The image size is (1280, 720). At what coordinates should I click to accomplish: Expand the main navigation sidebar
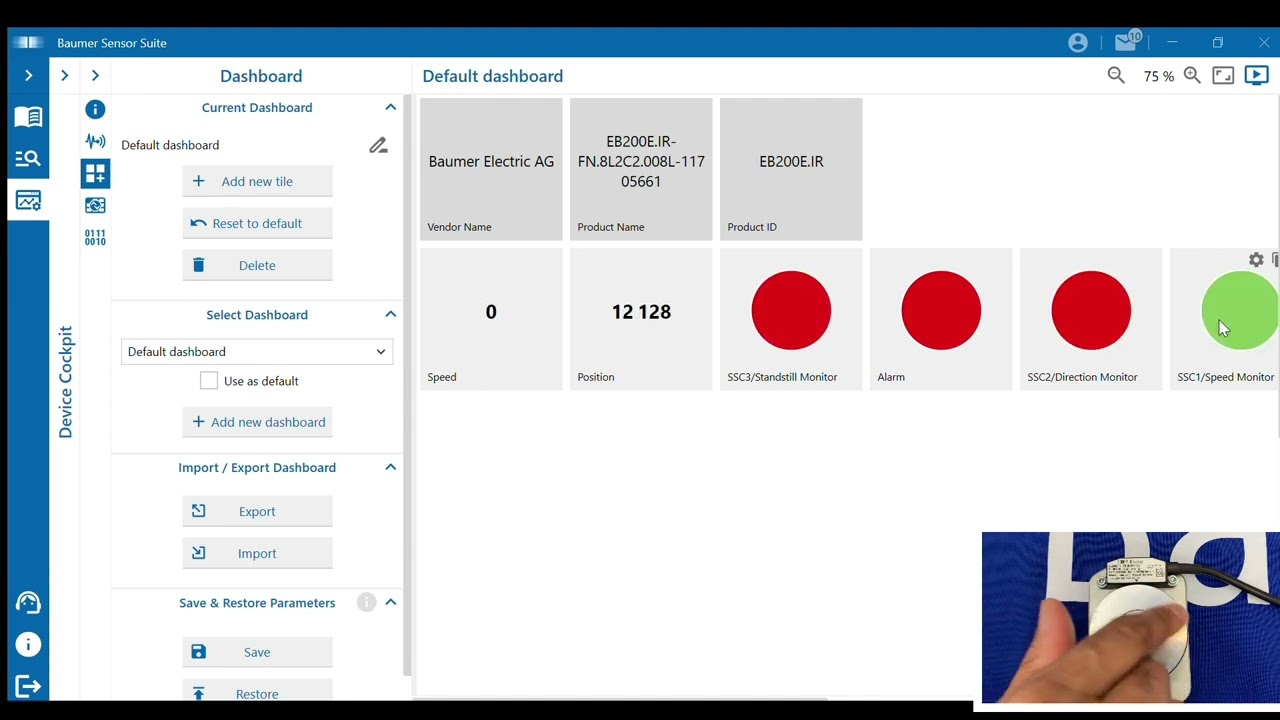[x=28, y=76]
